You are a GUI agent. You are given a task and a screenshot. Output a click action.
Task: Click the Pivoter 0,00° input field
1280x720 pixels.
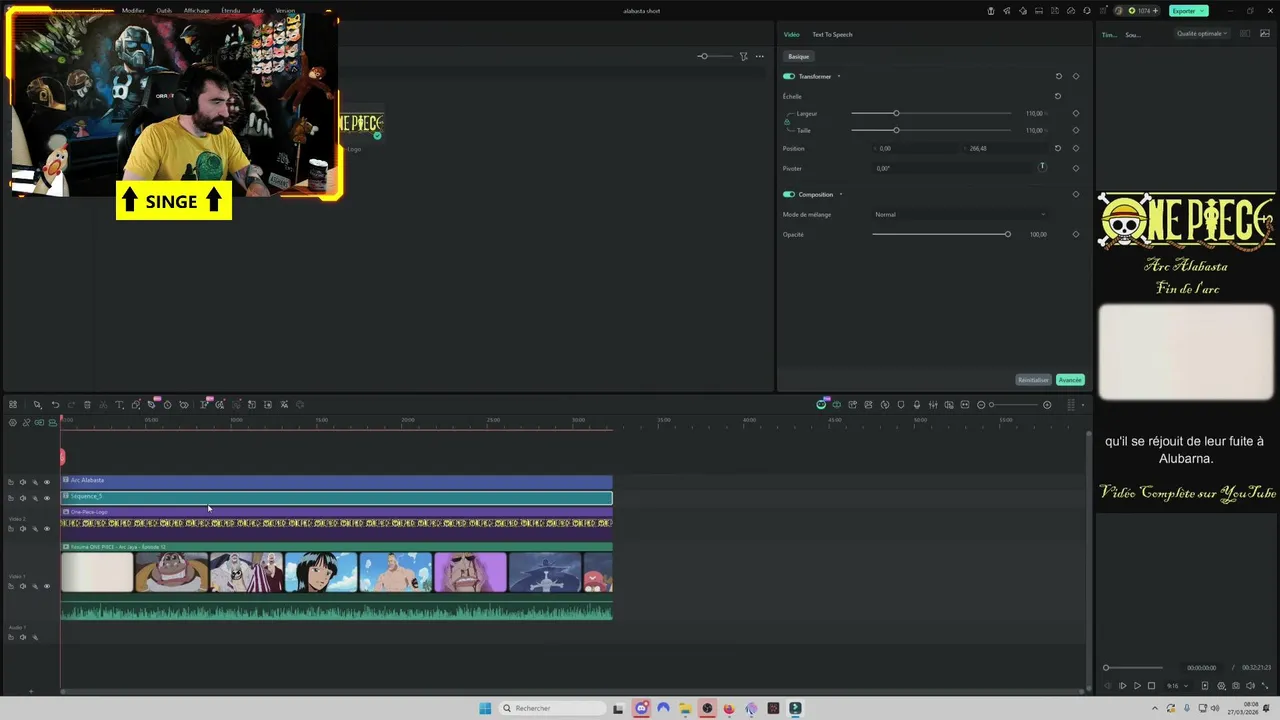[953, 168]
